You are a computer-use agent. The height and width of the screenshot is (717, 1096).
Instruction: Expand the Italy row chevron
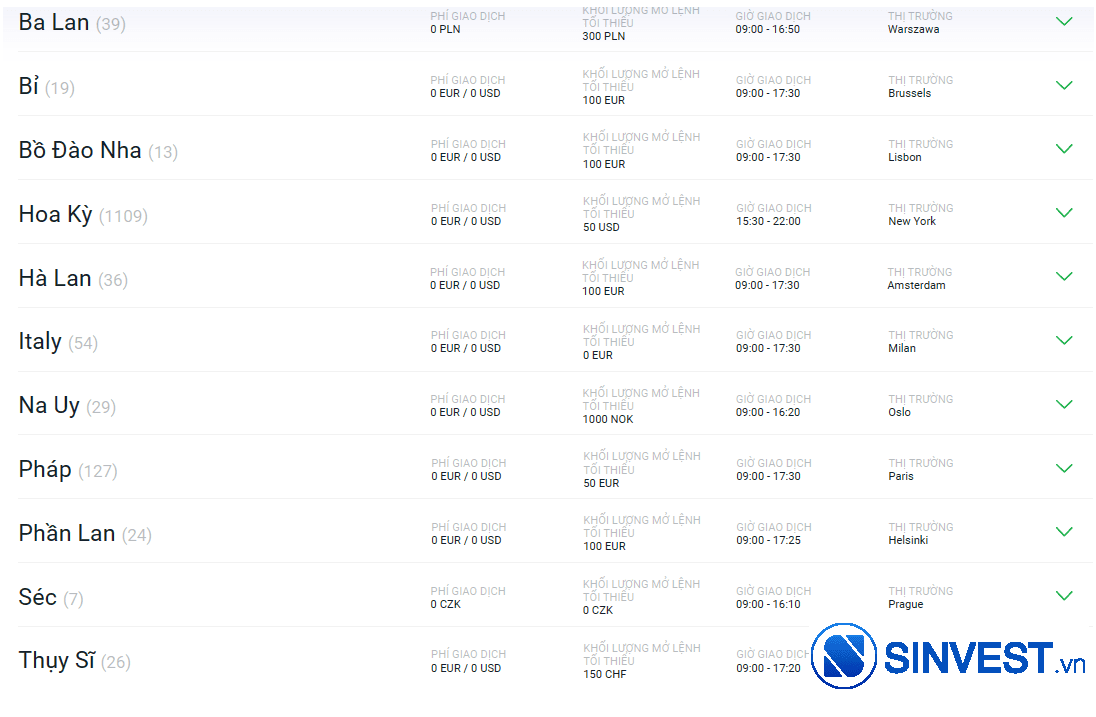[x=1064, y=340]
